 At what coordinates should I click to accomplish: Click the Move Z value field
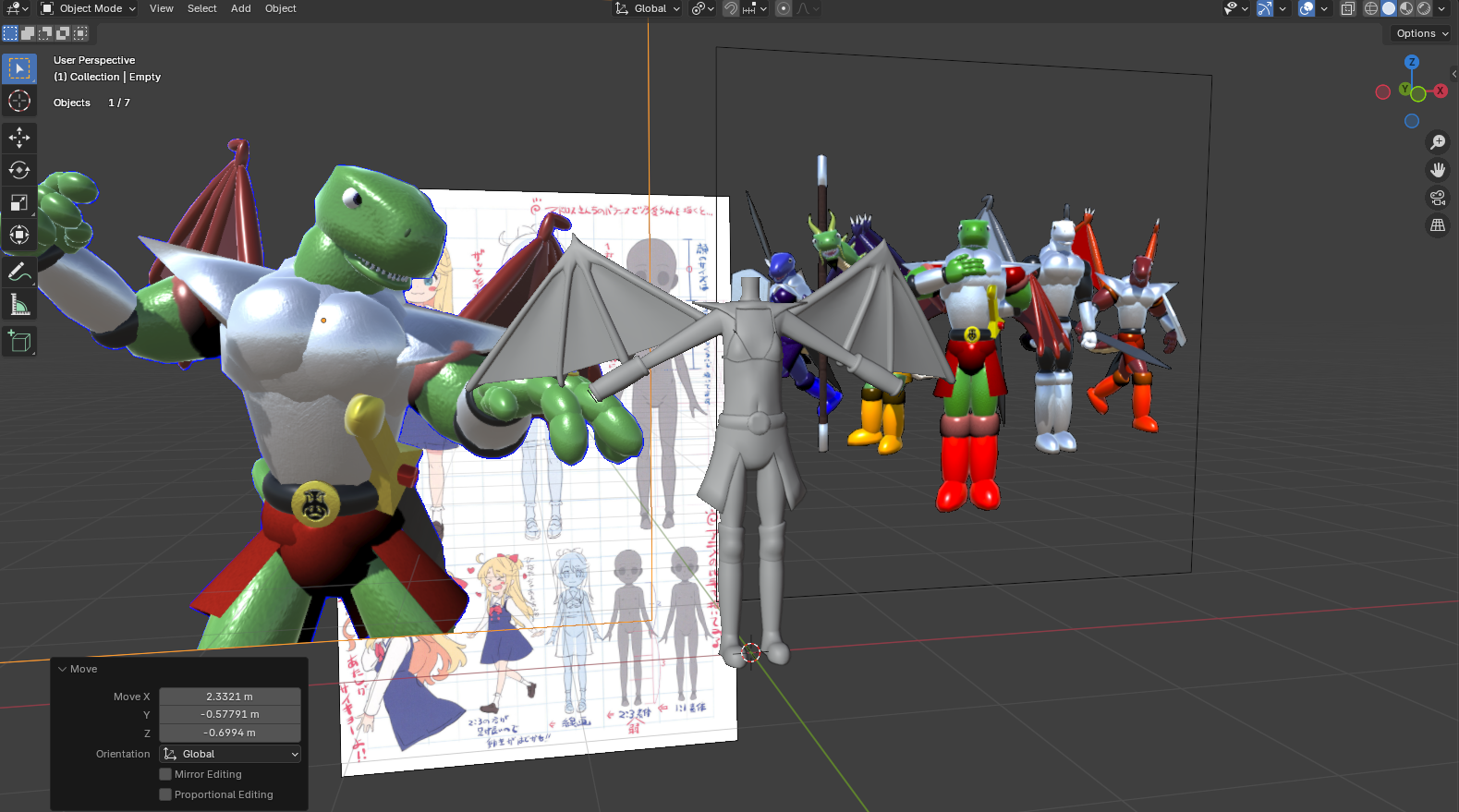coord(230,733)
